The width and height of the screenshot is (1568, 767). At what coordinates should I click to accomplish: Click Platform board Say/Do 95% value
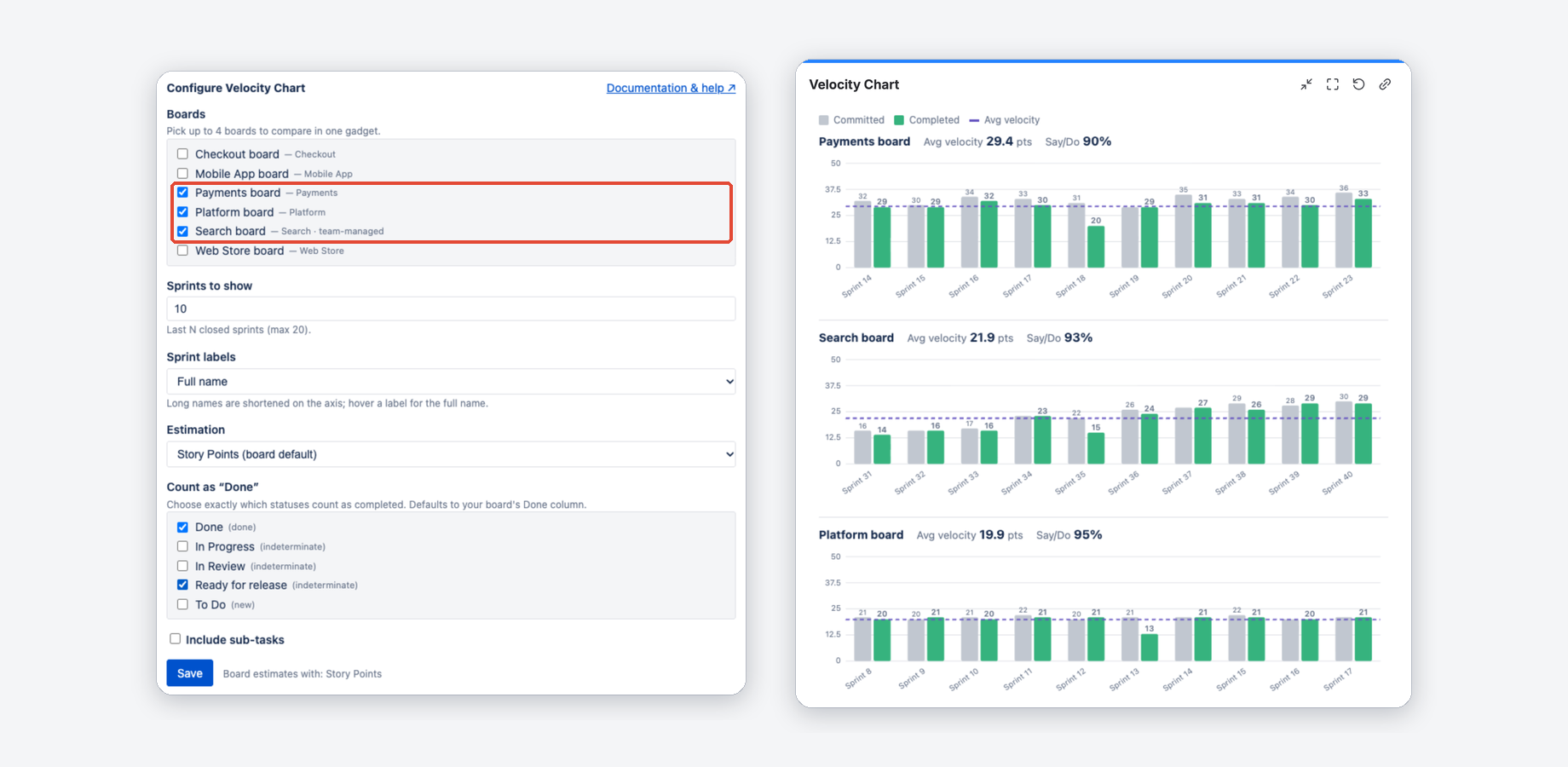(x=1087, y=534)
